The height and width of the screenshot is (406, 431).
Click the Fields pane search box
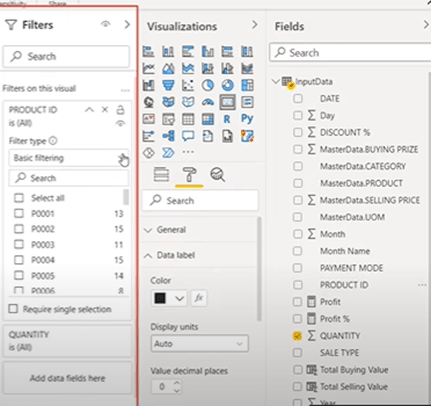350,53
